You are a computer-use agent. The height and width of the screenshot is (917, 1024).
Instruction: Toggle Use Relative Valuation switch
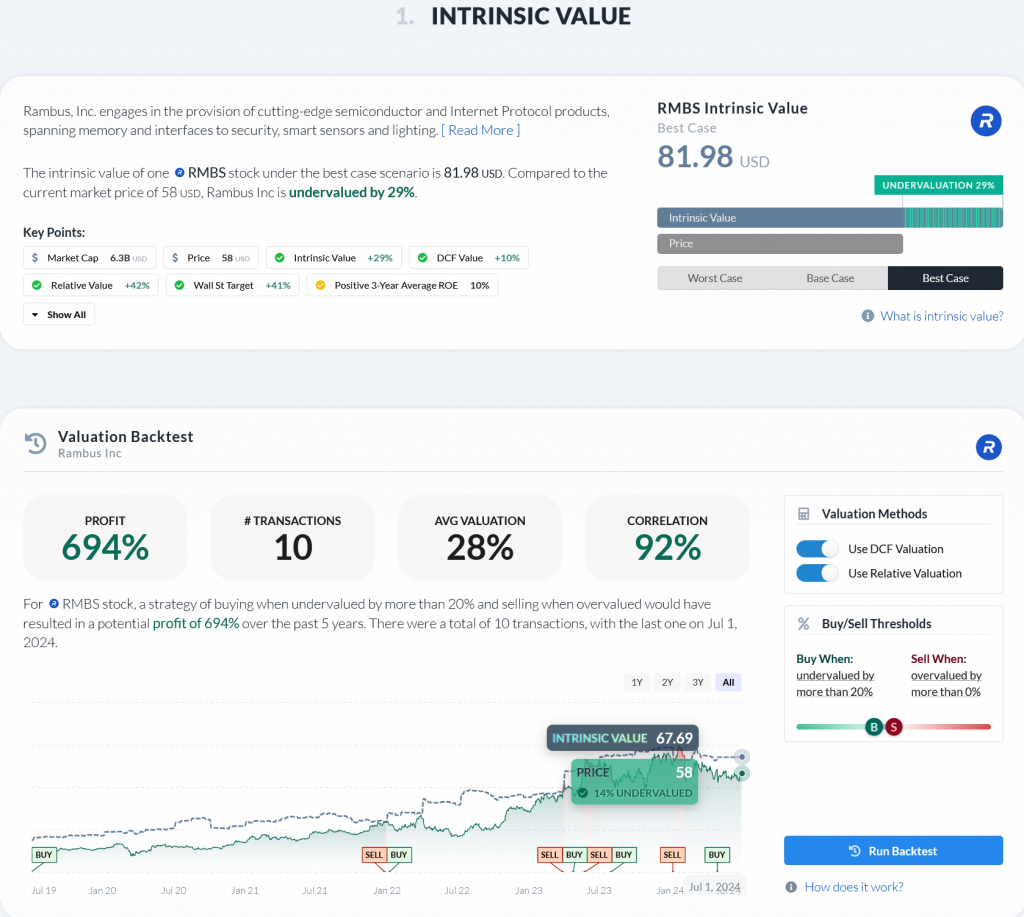(817, 573)
